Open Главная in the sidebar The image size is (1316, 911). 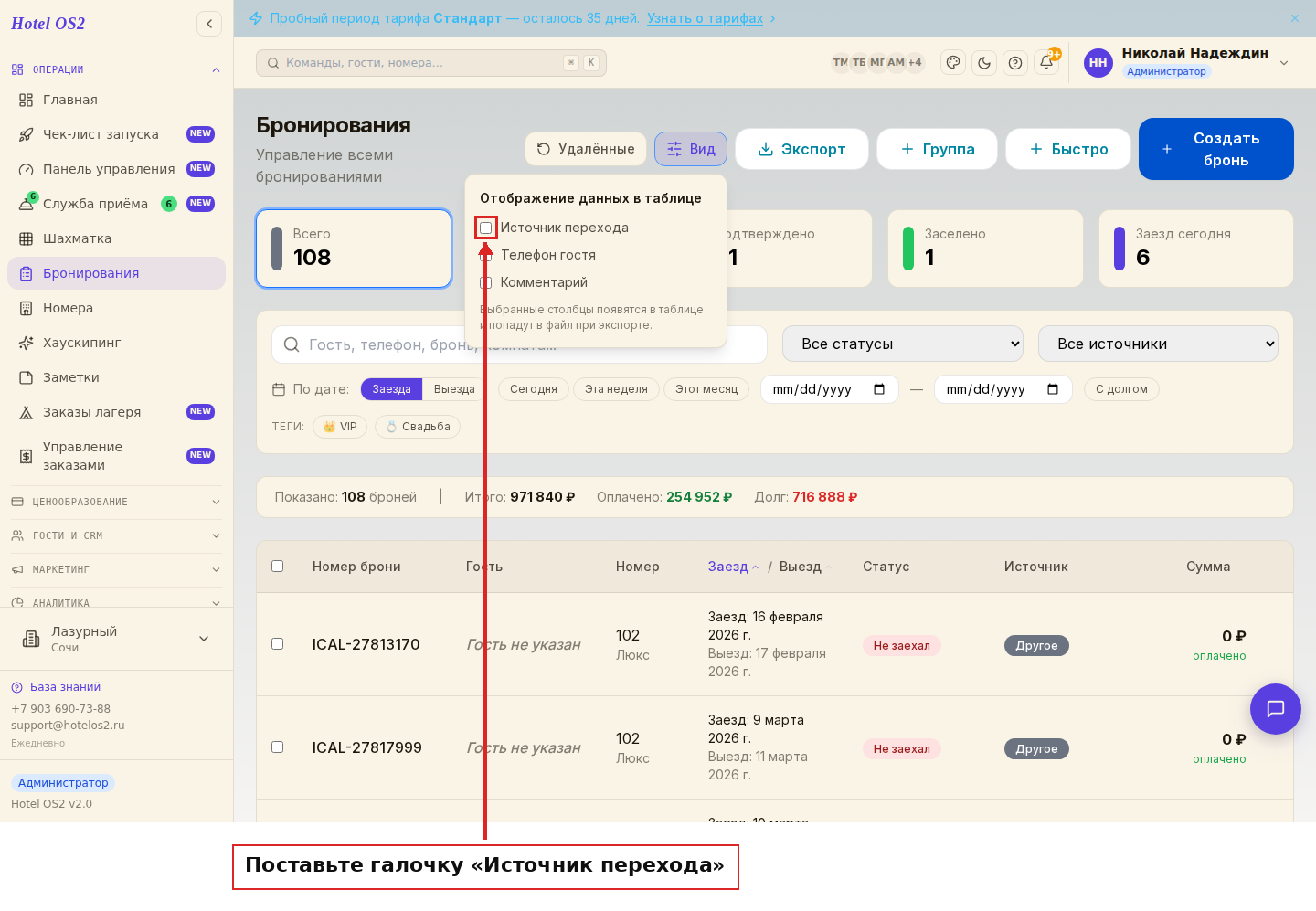(116, 100)
